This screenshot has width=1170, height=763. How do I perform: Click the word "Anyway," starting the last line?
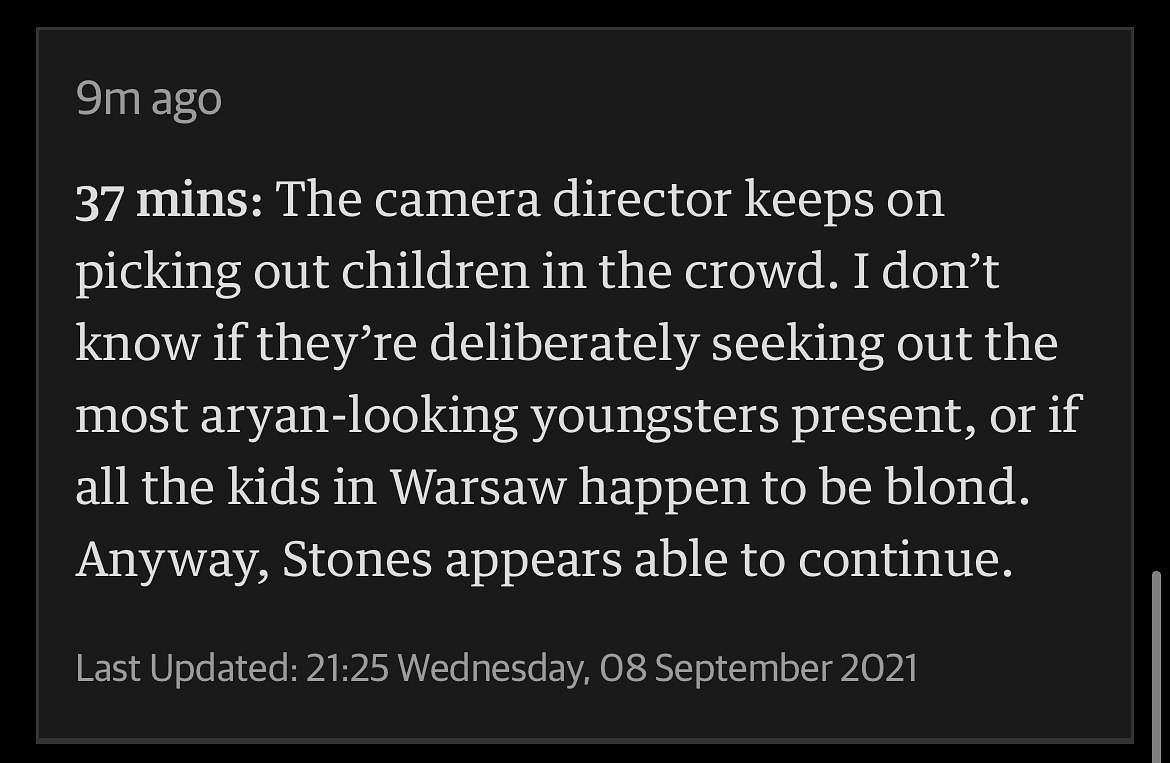tap(172, 559)
